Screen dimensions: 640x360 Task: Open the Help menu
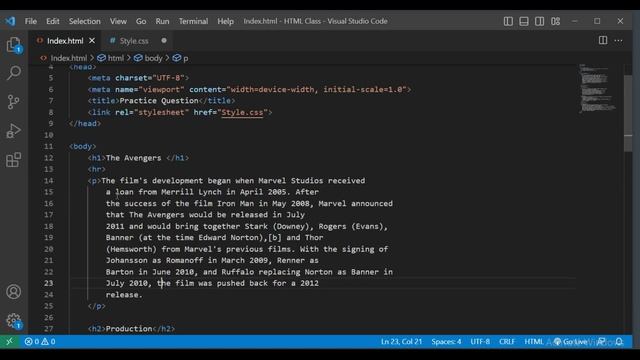pos(225,21)
